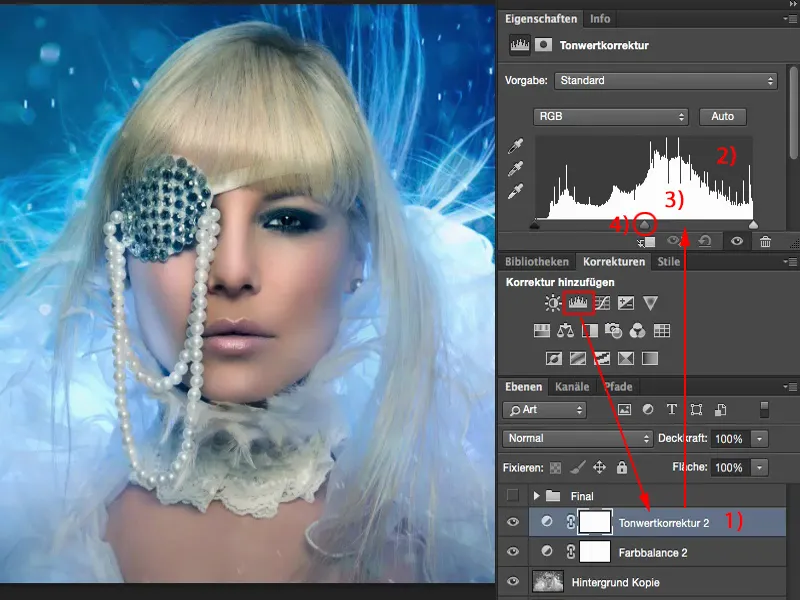Open the Vorgabe Standard dropdown
The image size is (800, 600).
[666, 81]
